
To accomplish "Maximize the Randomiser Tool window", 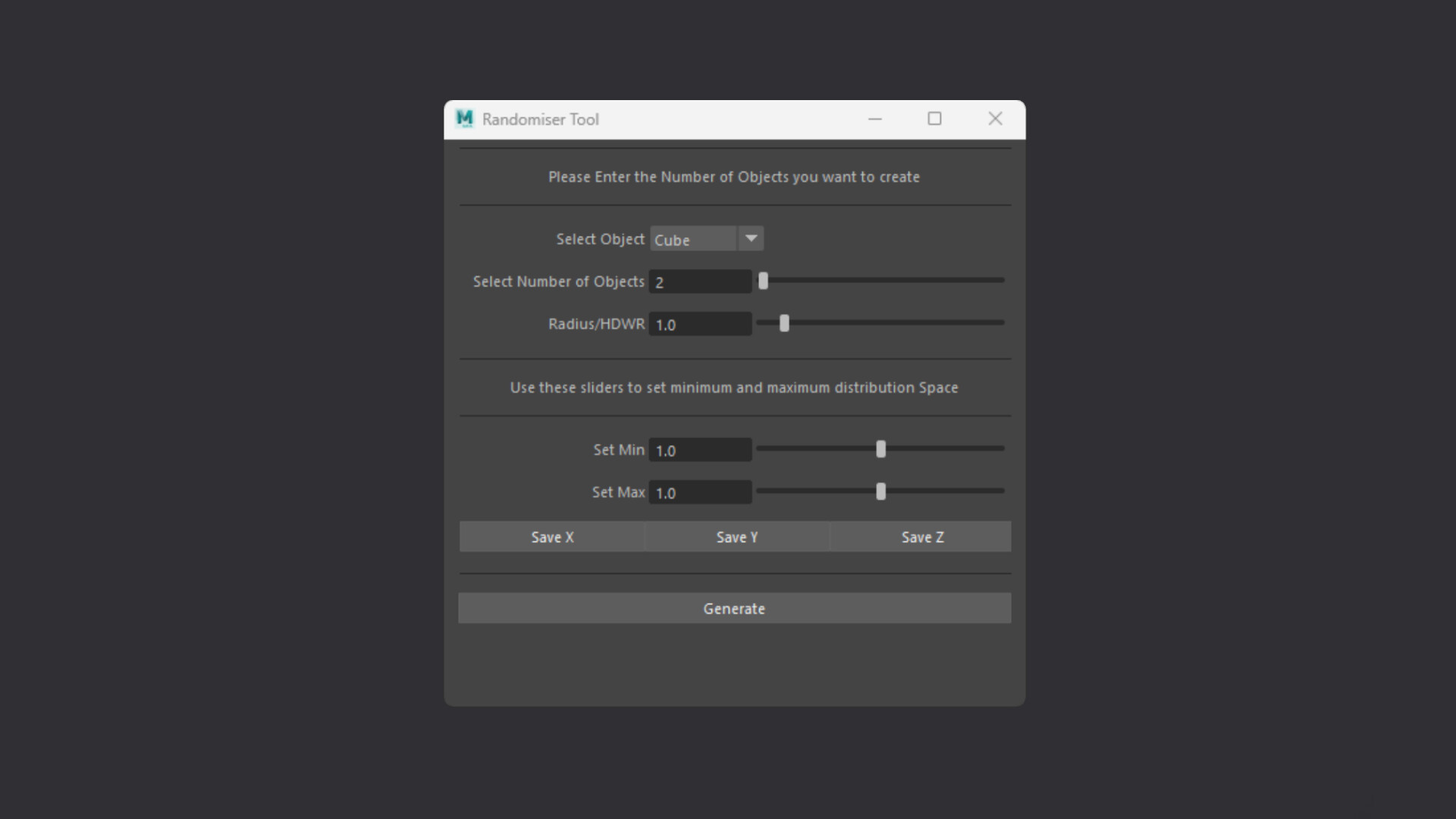I will (x=934, y=119).
